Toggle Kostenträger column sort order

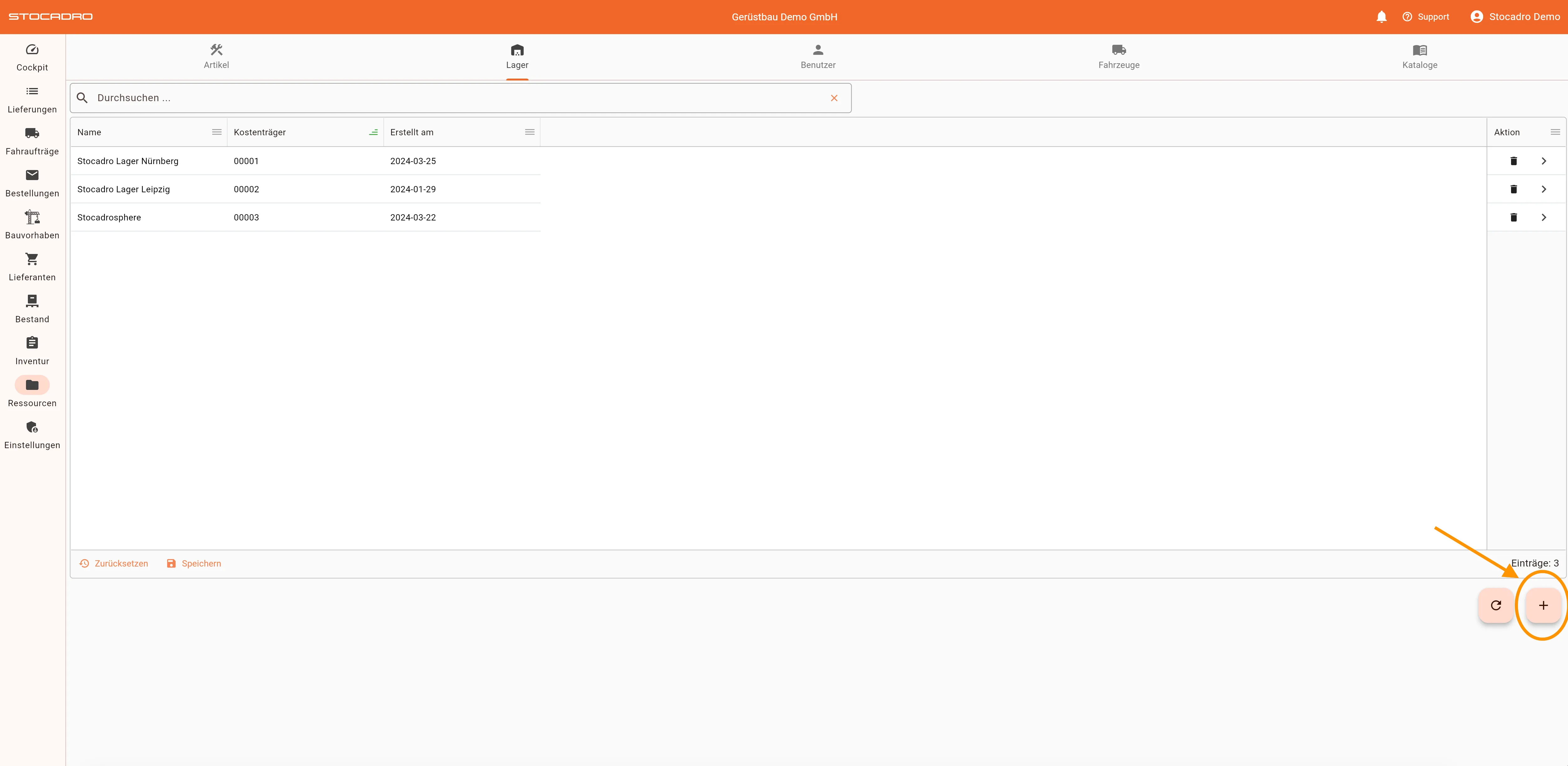[x=373, y=132]
